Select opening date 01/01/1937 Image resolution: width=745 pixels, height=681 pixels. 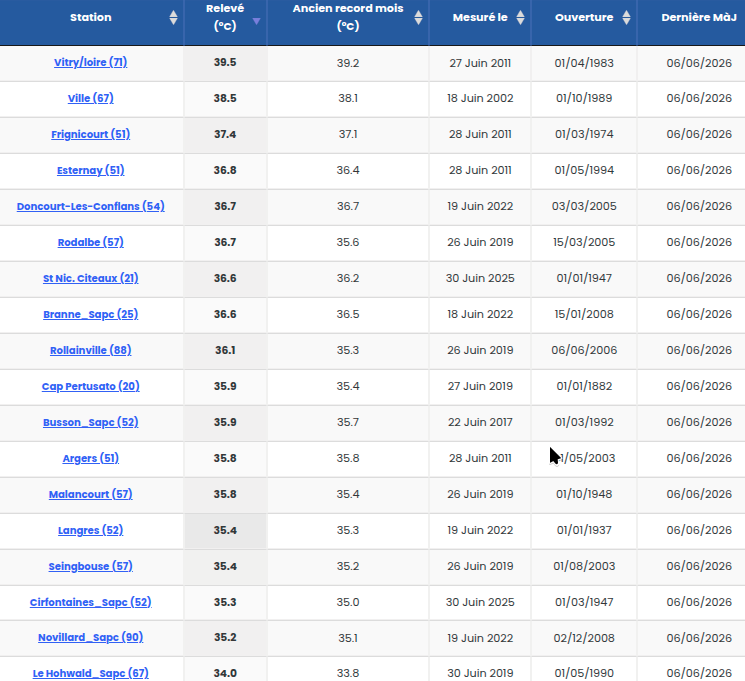coord(584,530)
